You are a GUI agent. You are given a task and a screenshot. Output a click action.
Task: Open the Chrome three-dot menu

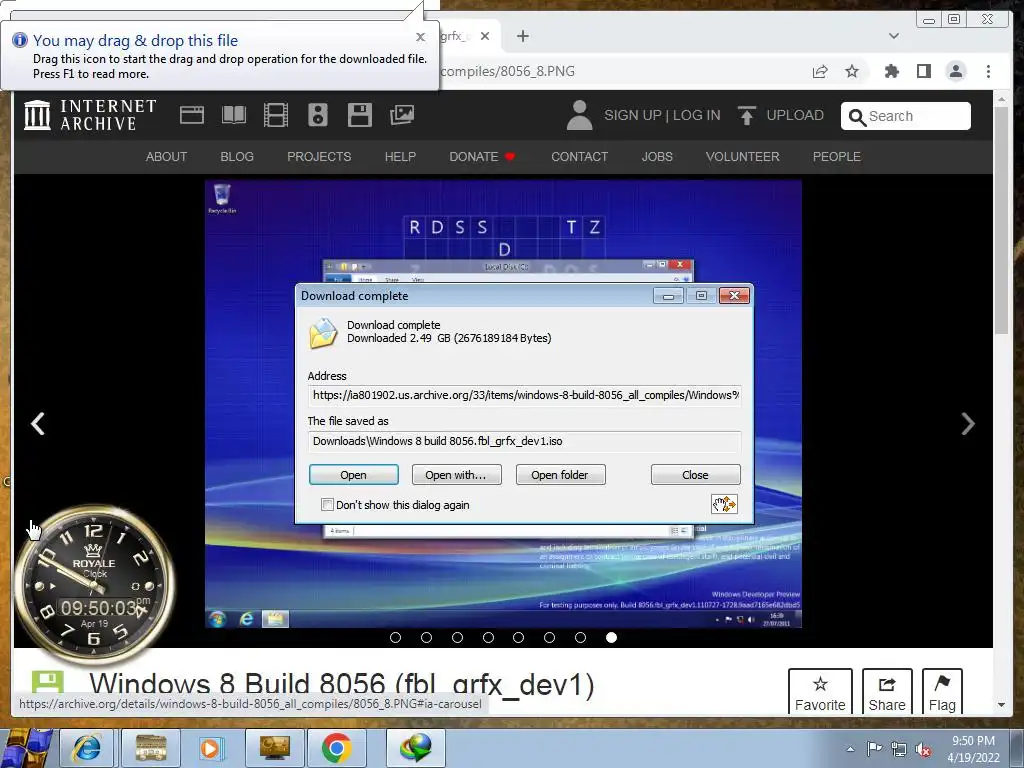(x=988, y=71)
